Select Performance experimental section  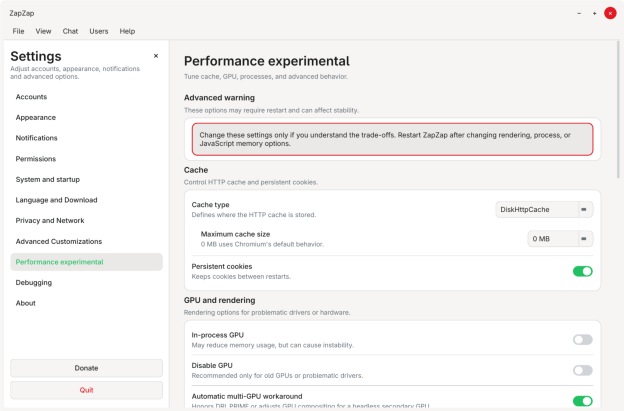pyautogui.click(x=86, y=262)
